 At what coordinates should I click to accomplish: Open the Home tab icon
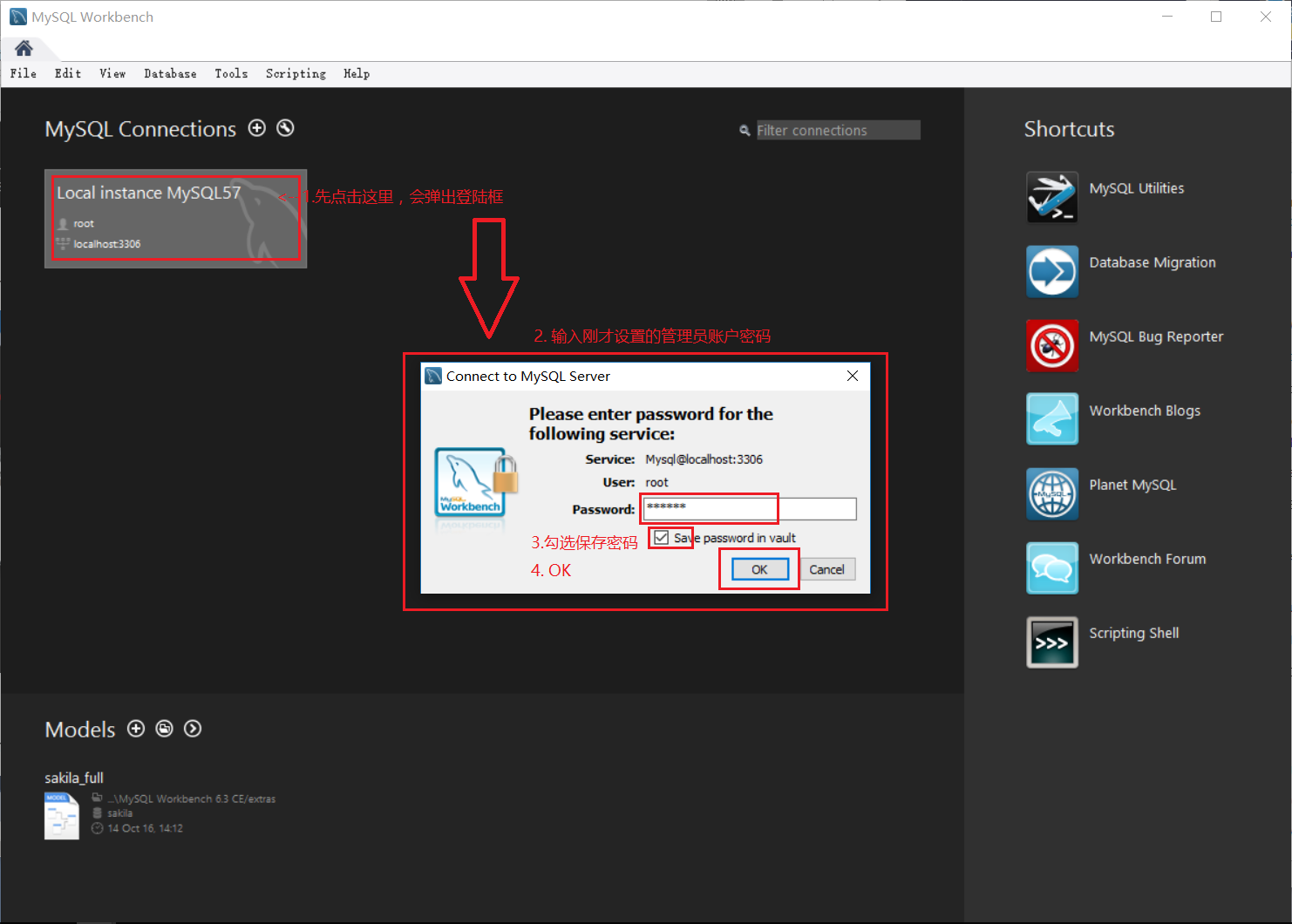24,48
